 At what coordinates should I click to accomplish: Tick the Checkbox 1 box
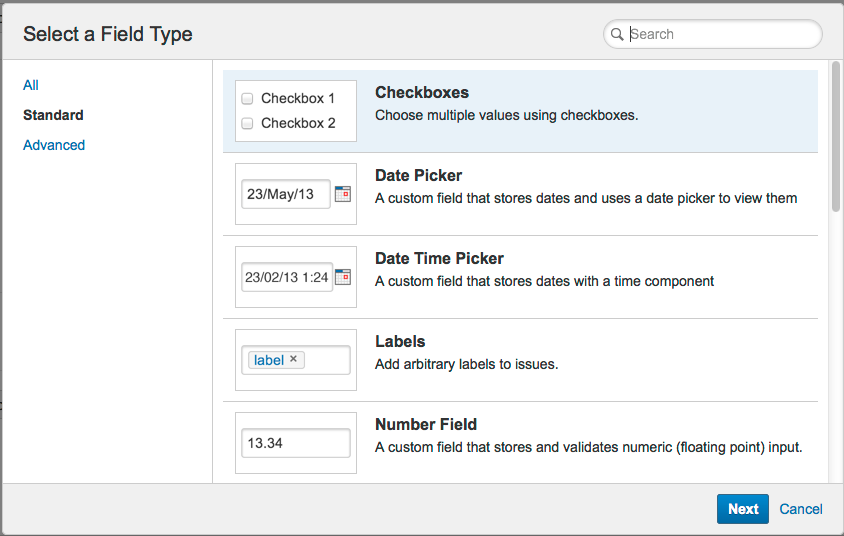pyautogui.click(x=247, y=99)
